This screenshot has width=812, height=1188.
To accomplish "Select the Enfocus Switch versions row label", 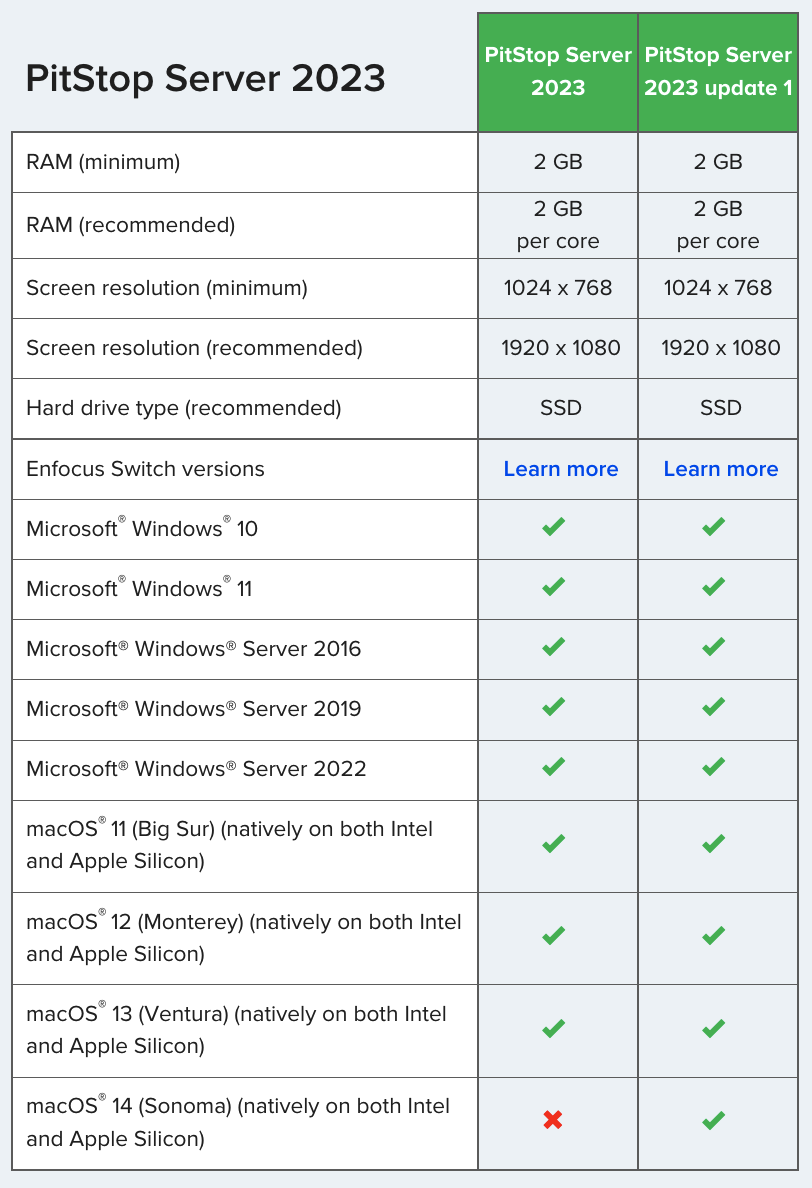I will pos(145,469).
